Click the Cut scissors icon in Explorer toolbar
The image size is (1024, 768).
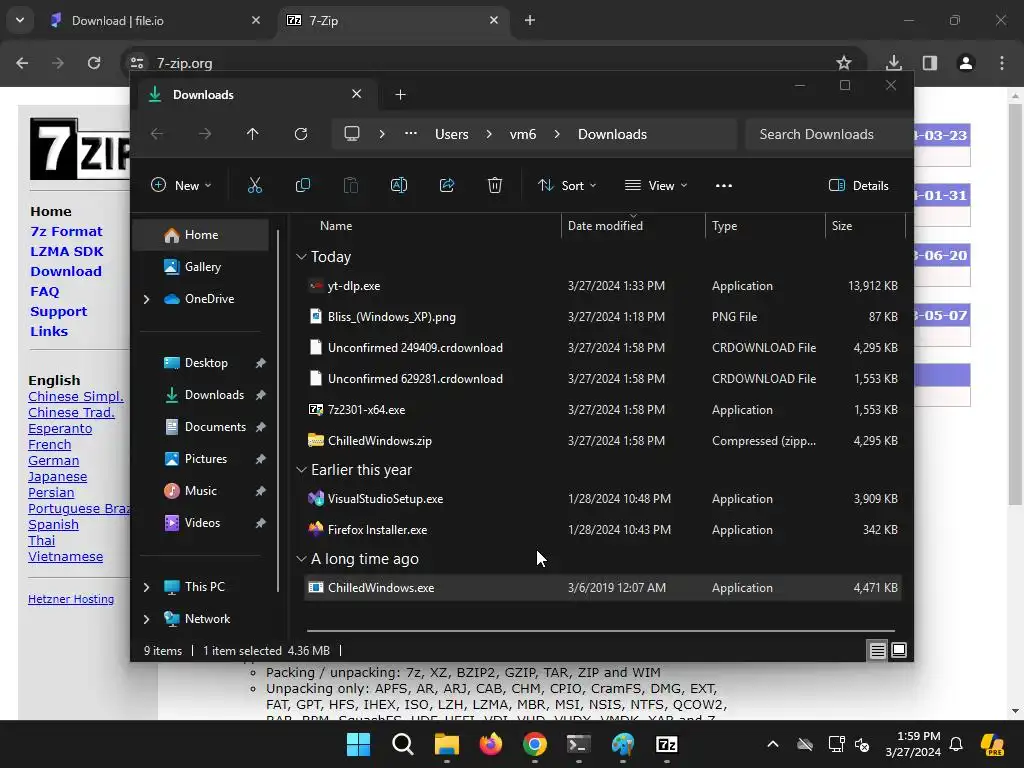[x=255, y=185]
